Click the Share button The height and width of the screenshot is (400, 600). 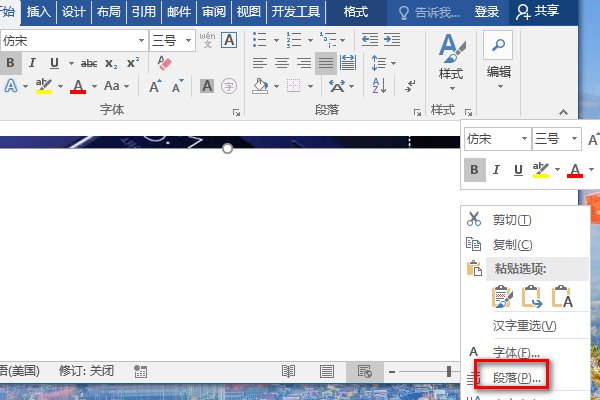[538, 11]
